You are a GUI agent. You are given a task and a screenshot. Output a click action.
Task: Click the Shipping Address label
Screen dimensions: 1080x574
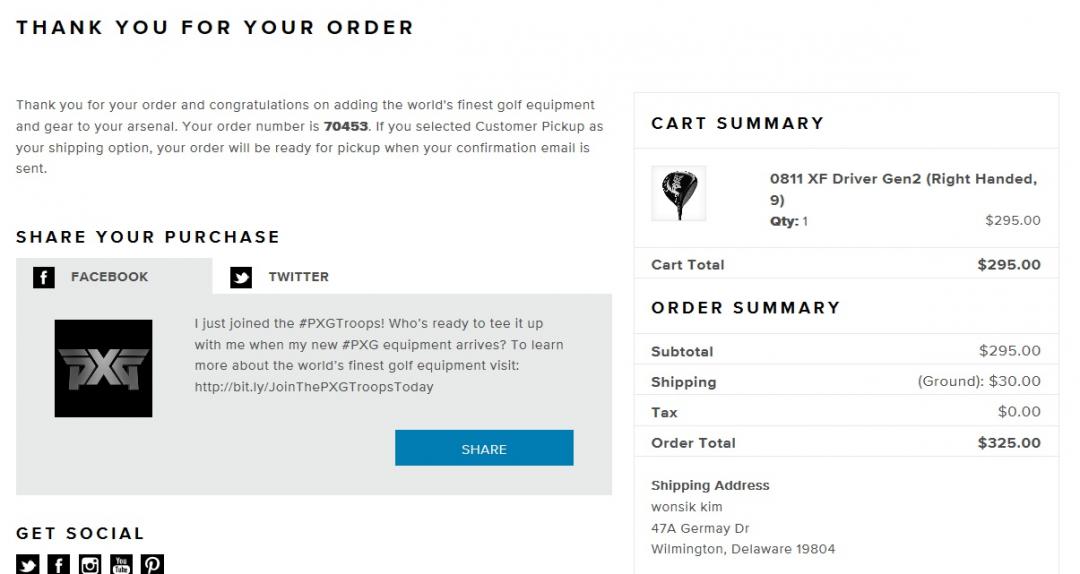710,486
